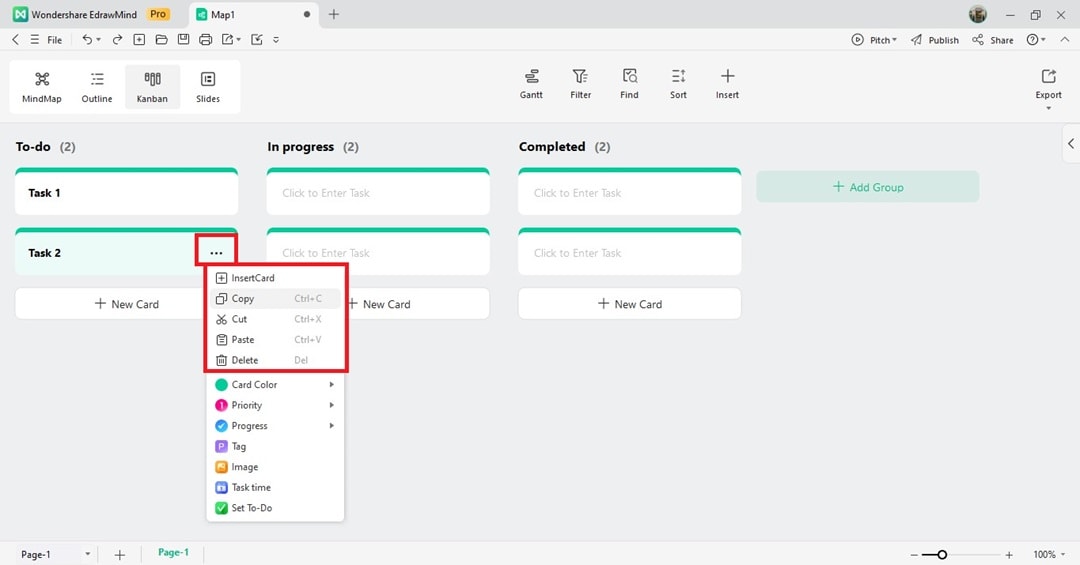Click the Filter tool icon
Image resolution: width=1080 pixels, height=565 pixels.
point(580,83)
